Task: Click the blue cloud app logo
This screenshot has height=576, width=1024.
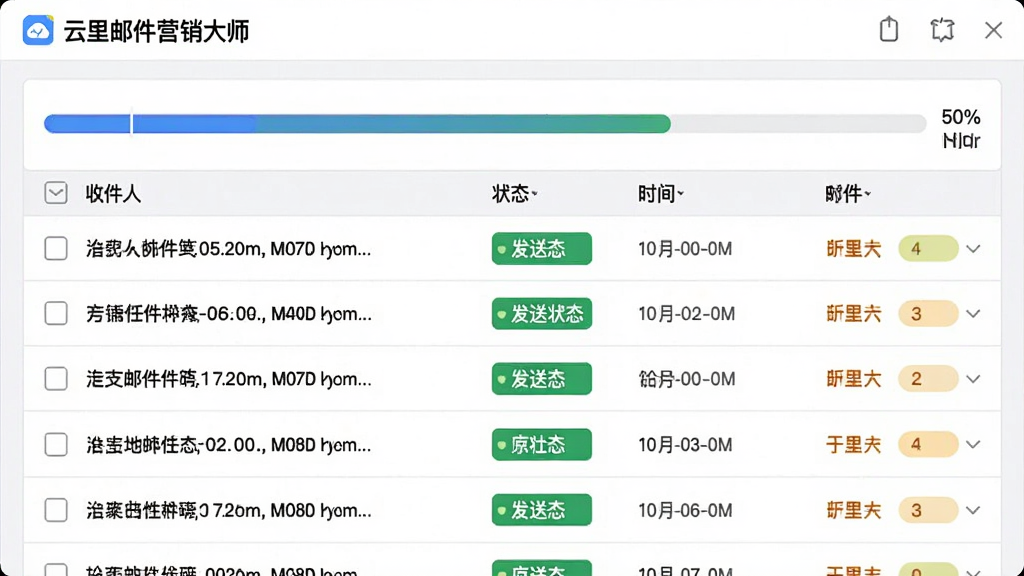Action: pos(38,30)
